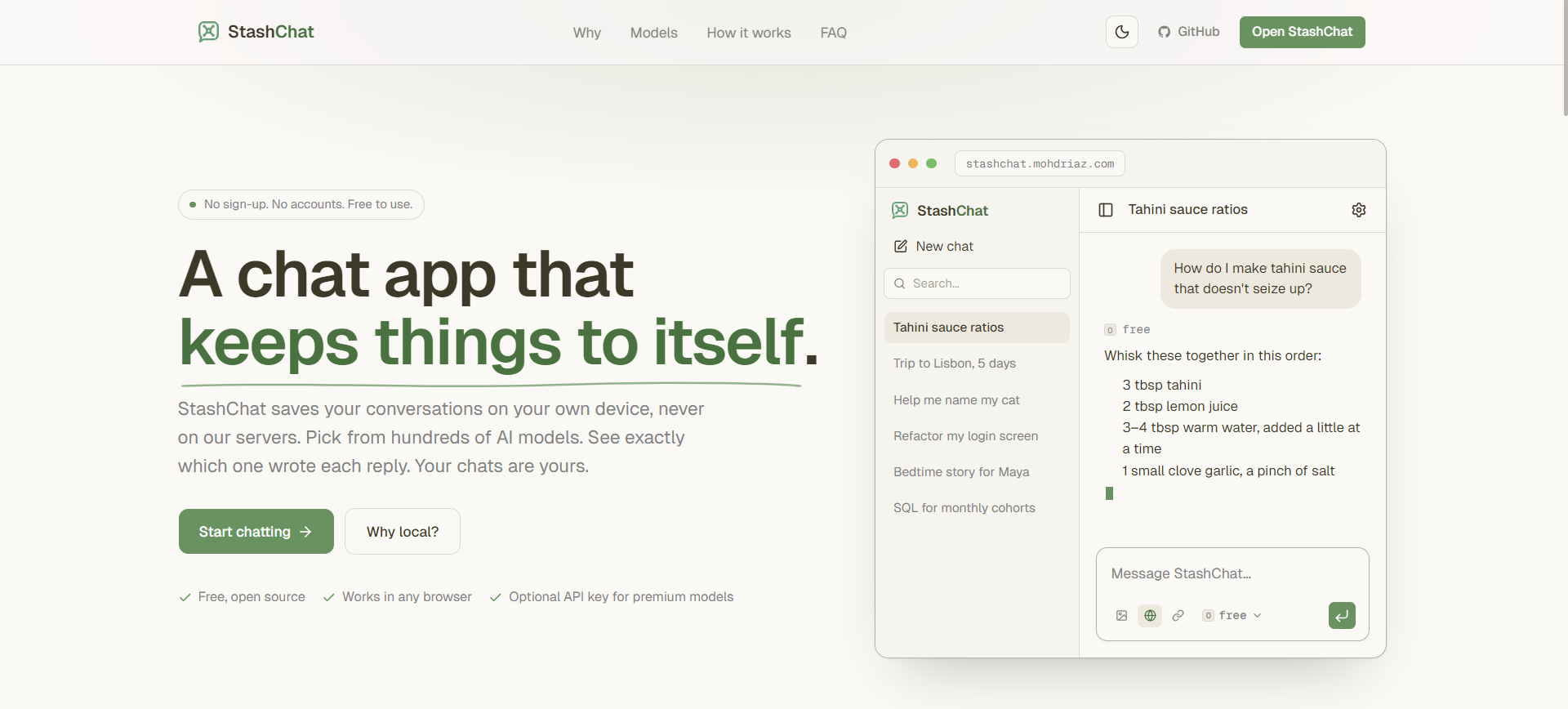Click the page vertical scrollbar

point(1564,57)
